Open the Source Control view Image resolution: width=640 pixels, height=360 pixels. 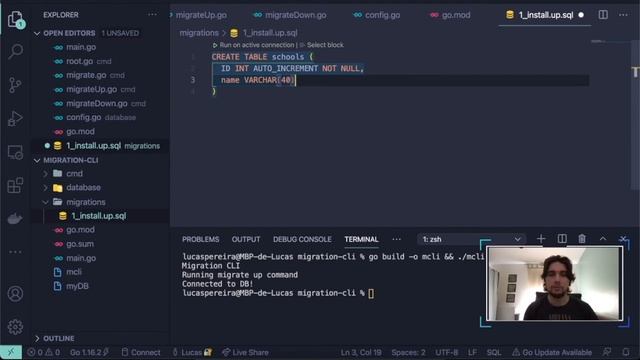[16, 85]
